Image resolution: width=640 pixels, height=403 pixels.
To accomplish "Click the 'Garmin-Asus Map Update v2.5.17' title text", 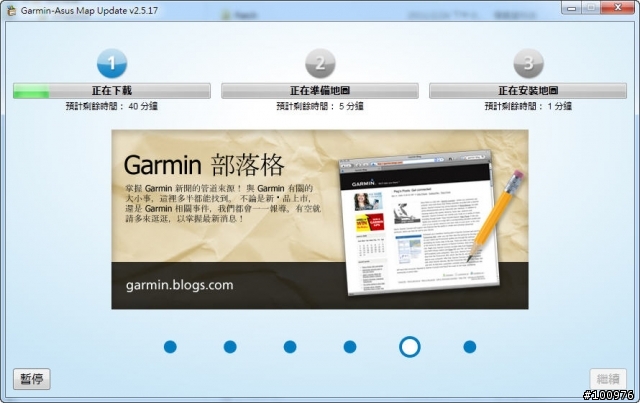I will pos(89,11).
